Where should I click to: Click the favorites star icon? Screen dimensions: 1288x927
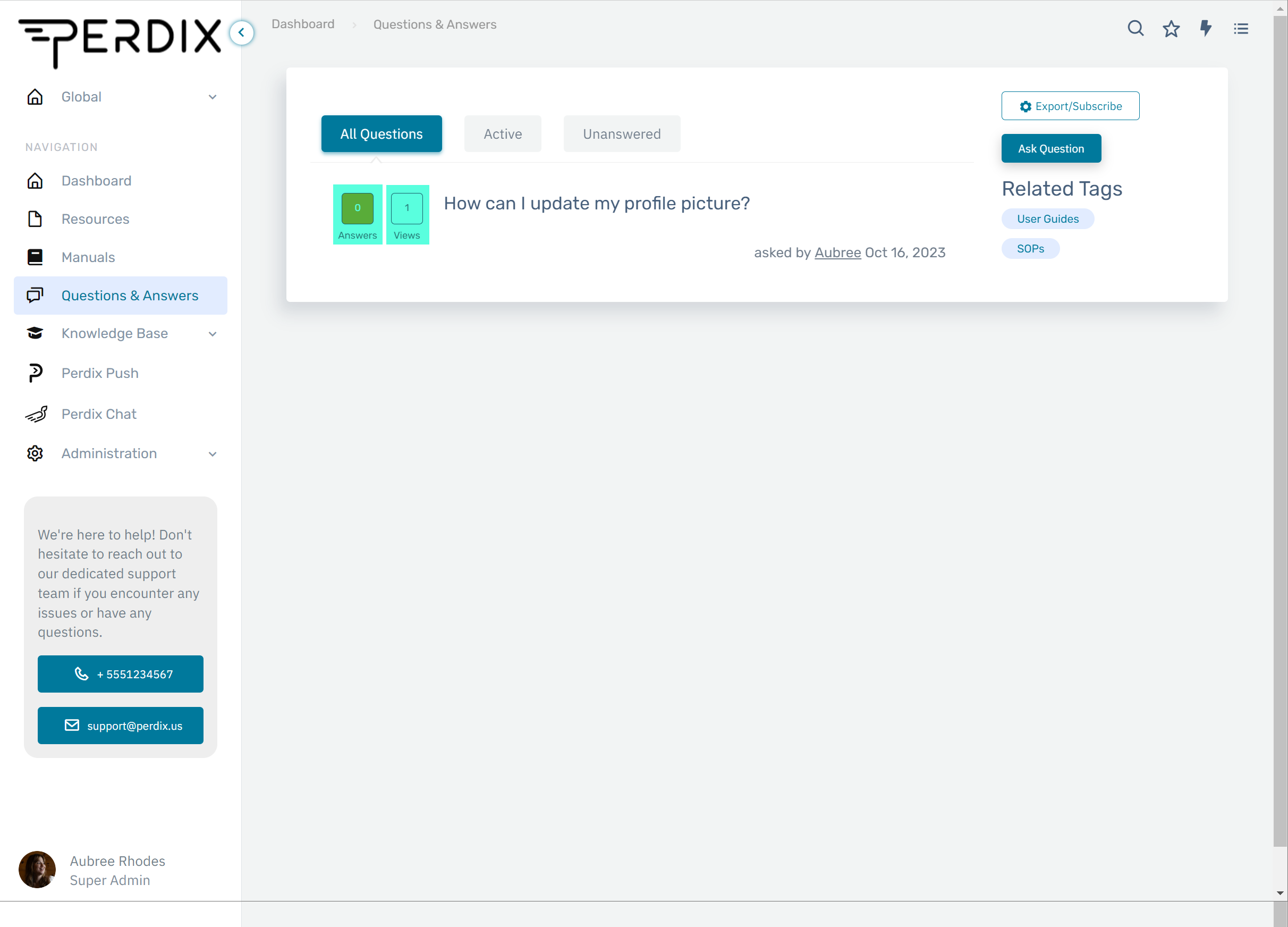click(x=1171, y=28)
